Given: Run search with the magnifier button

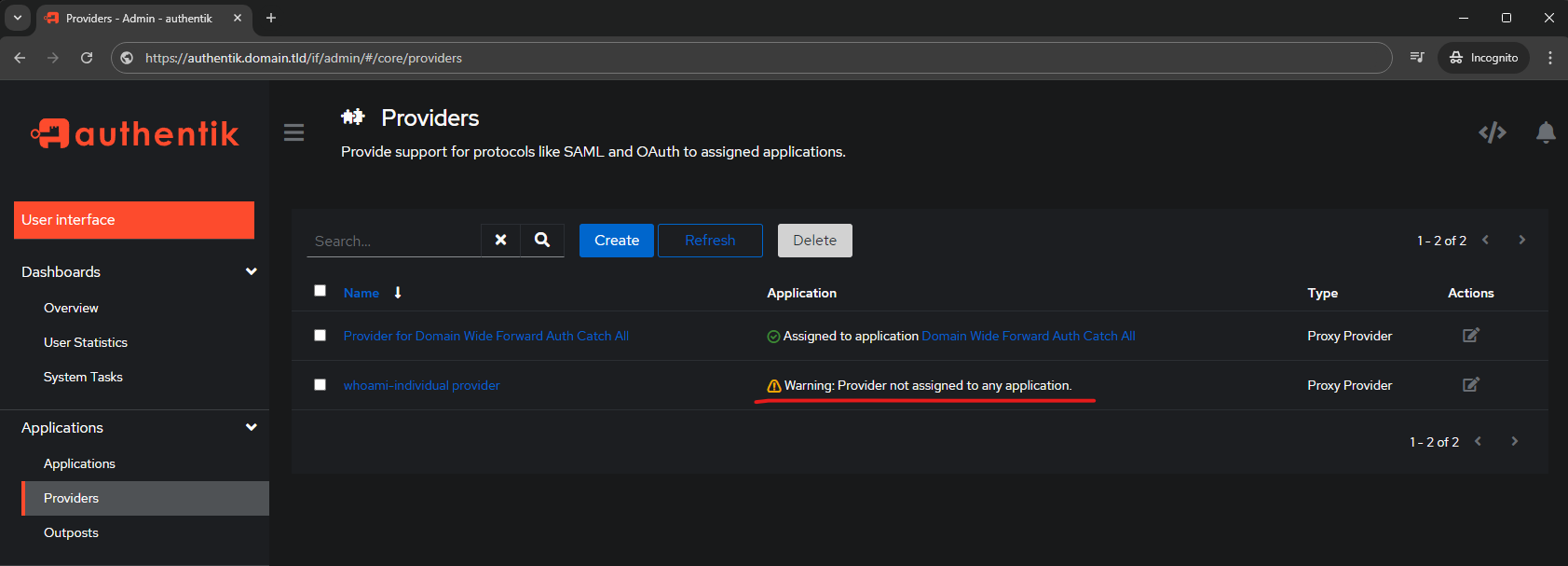Looking at the screenshot, I should click(542, 240).
